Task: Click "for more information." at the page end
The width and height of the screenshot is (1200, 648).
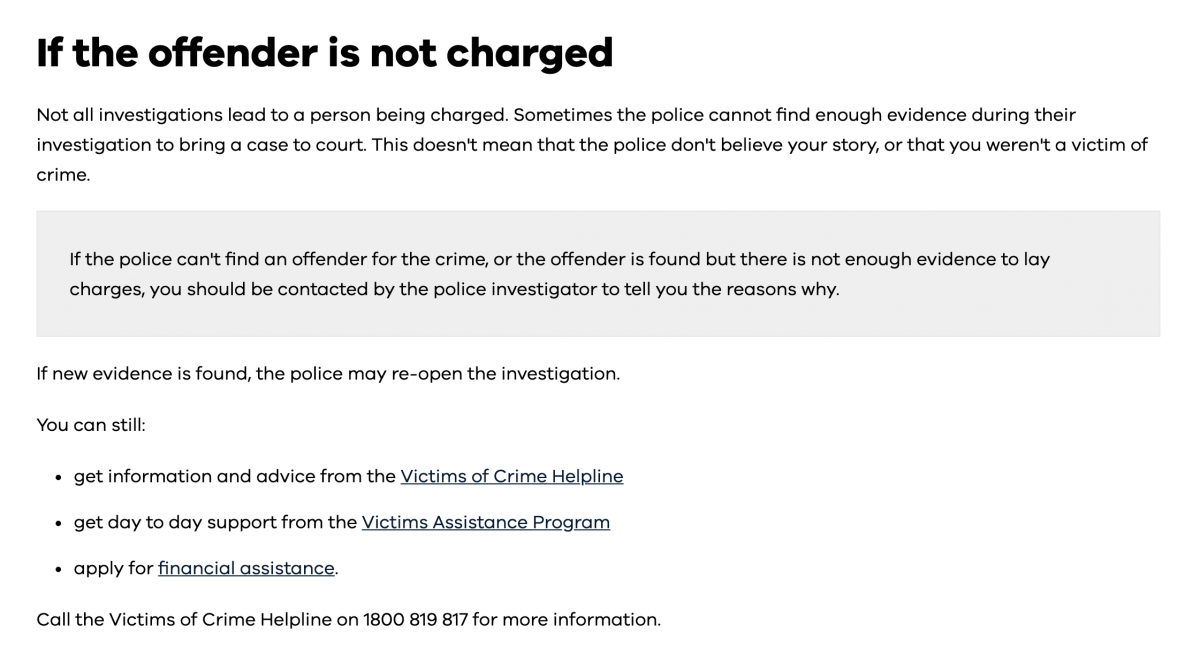Action: 567,619
